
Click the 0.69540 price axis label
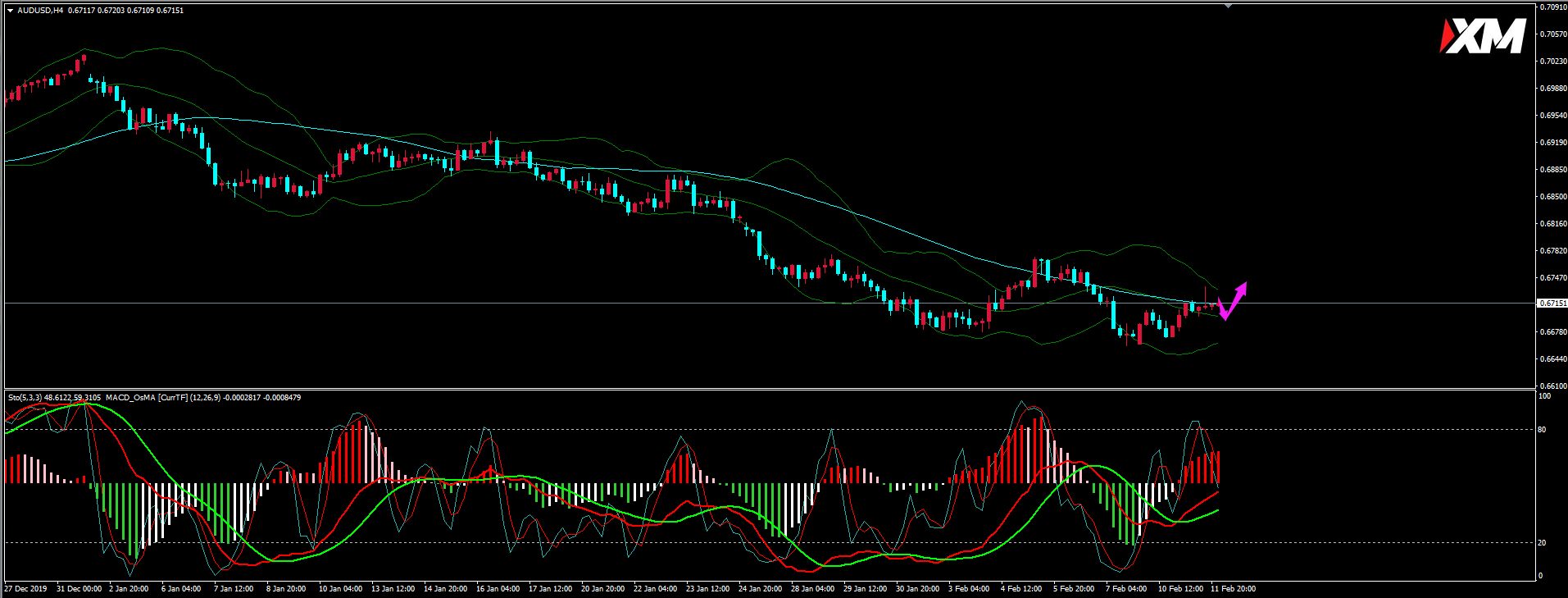pos(1553,116)
